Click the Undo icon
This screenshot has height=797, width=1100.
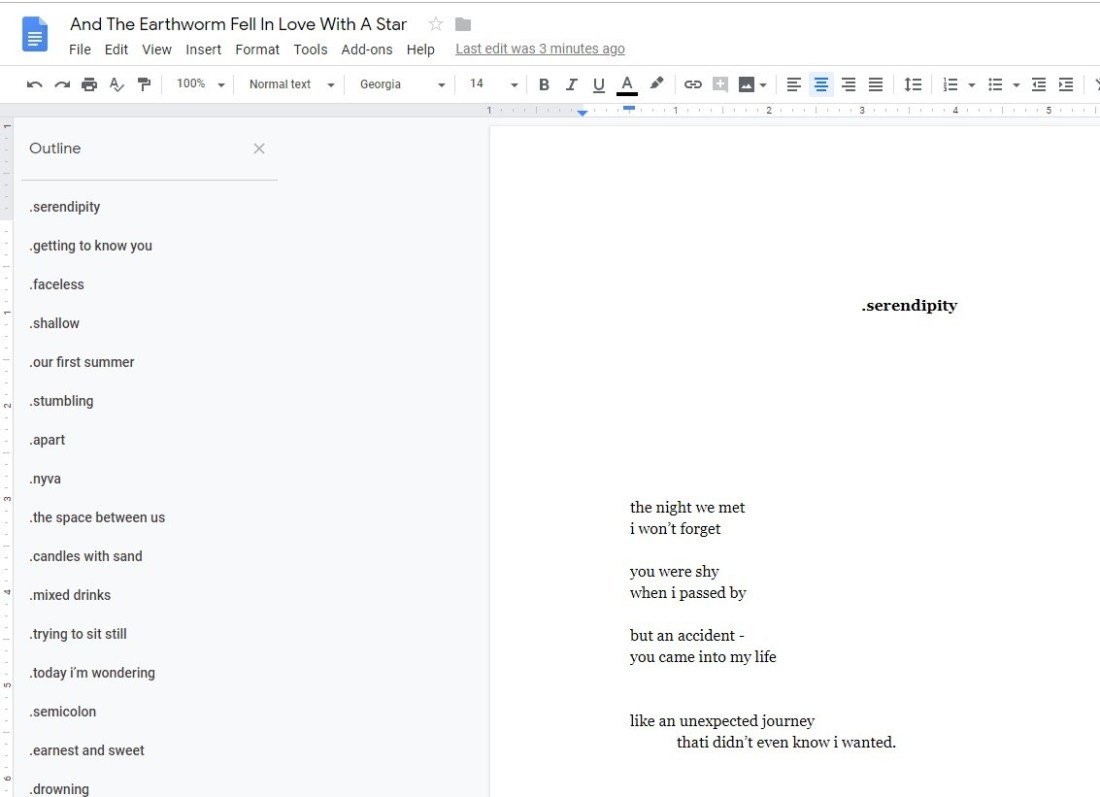tap(35, 85)
